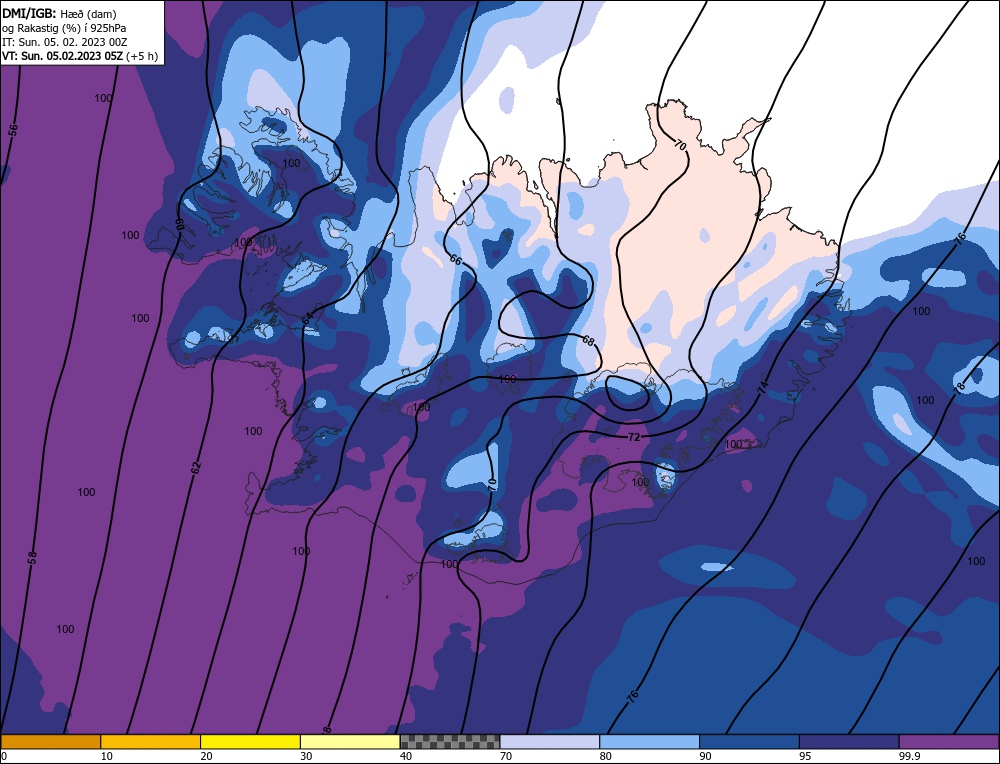Viewport: 1000px width, 764px height.
Task: Click the '72' contour height label
Action: point(634,437)
